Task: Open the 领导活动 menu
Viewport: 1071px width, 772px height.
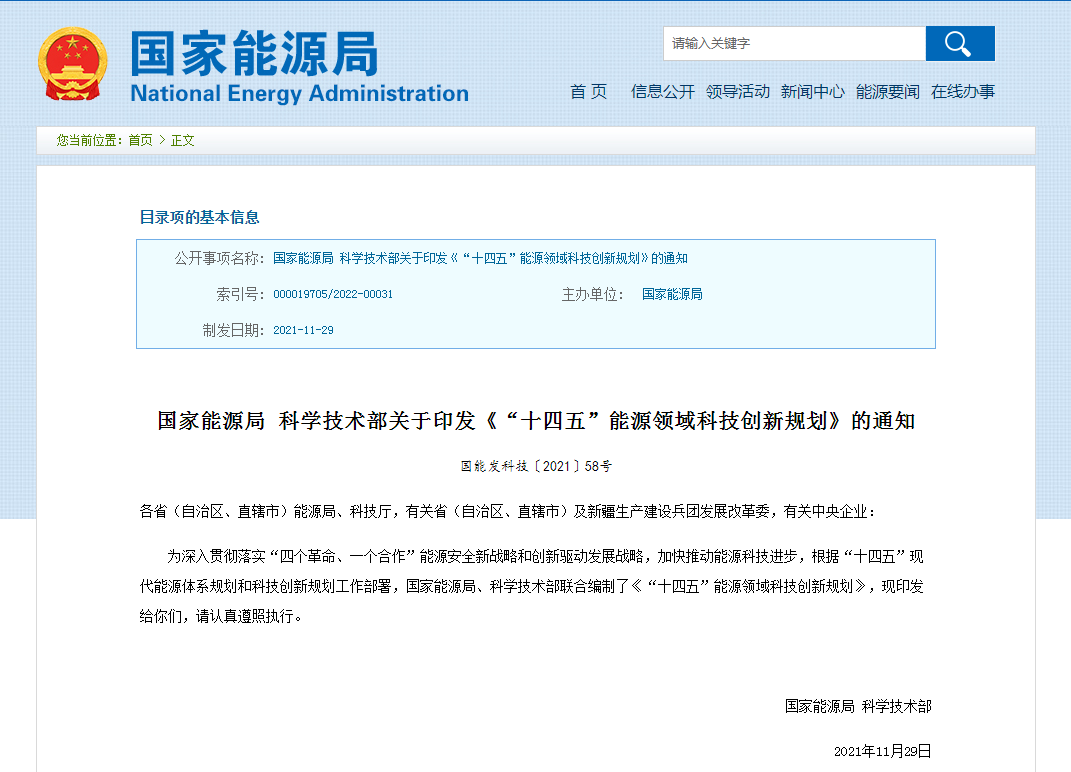Action: click(738, 91)
